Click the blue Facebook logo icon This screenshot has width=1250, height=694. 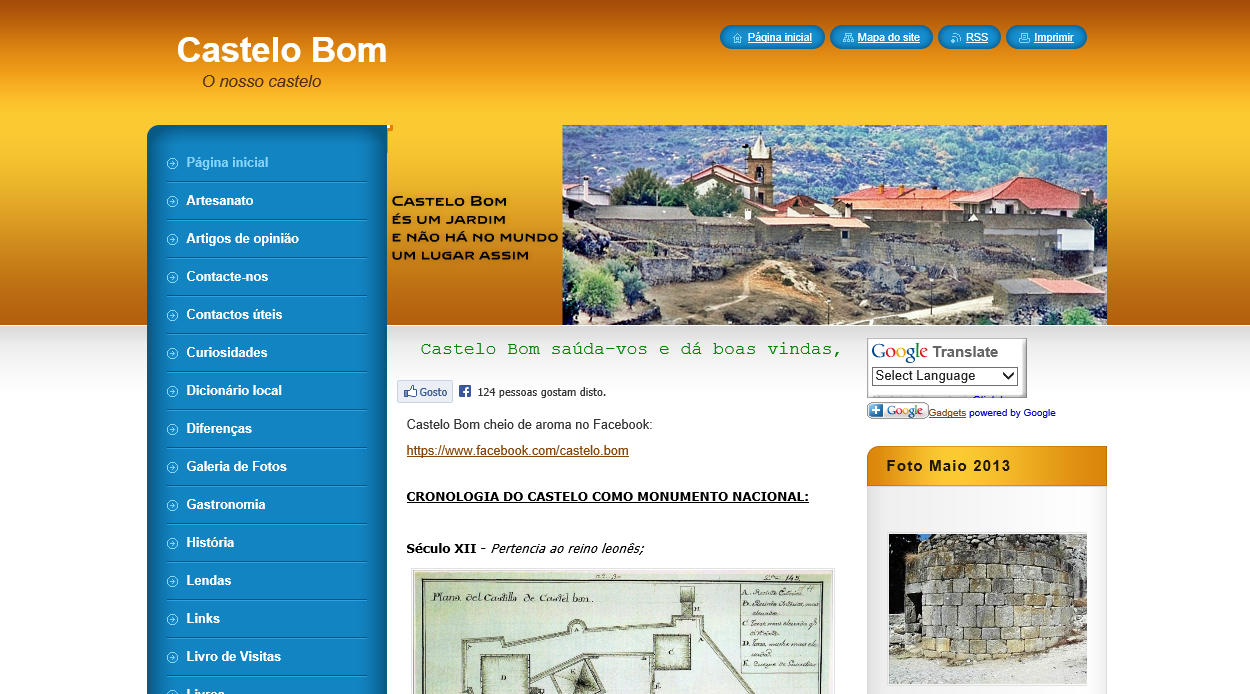tap(465, 392)
